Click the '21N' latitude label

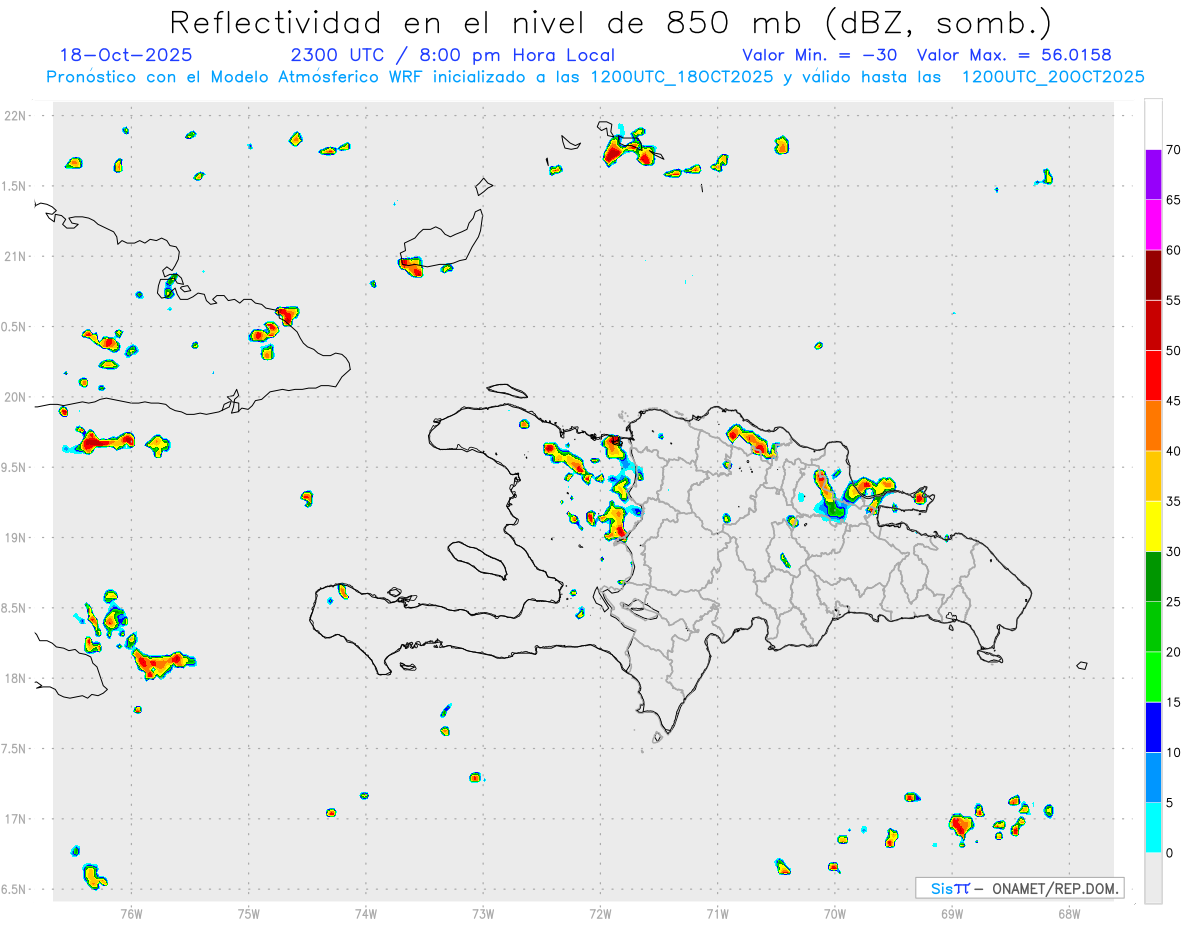point(17,256)
